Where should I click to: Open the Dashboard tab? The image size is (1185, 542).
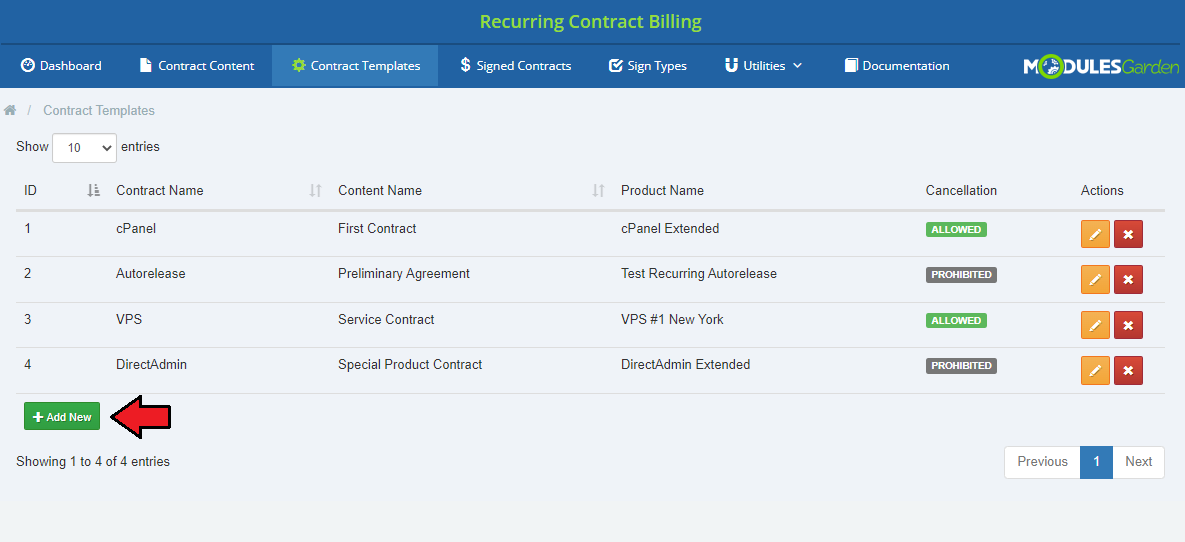(61, 66)
